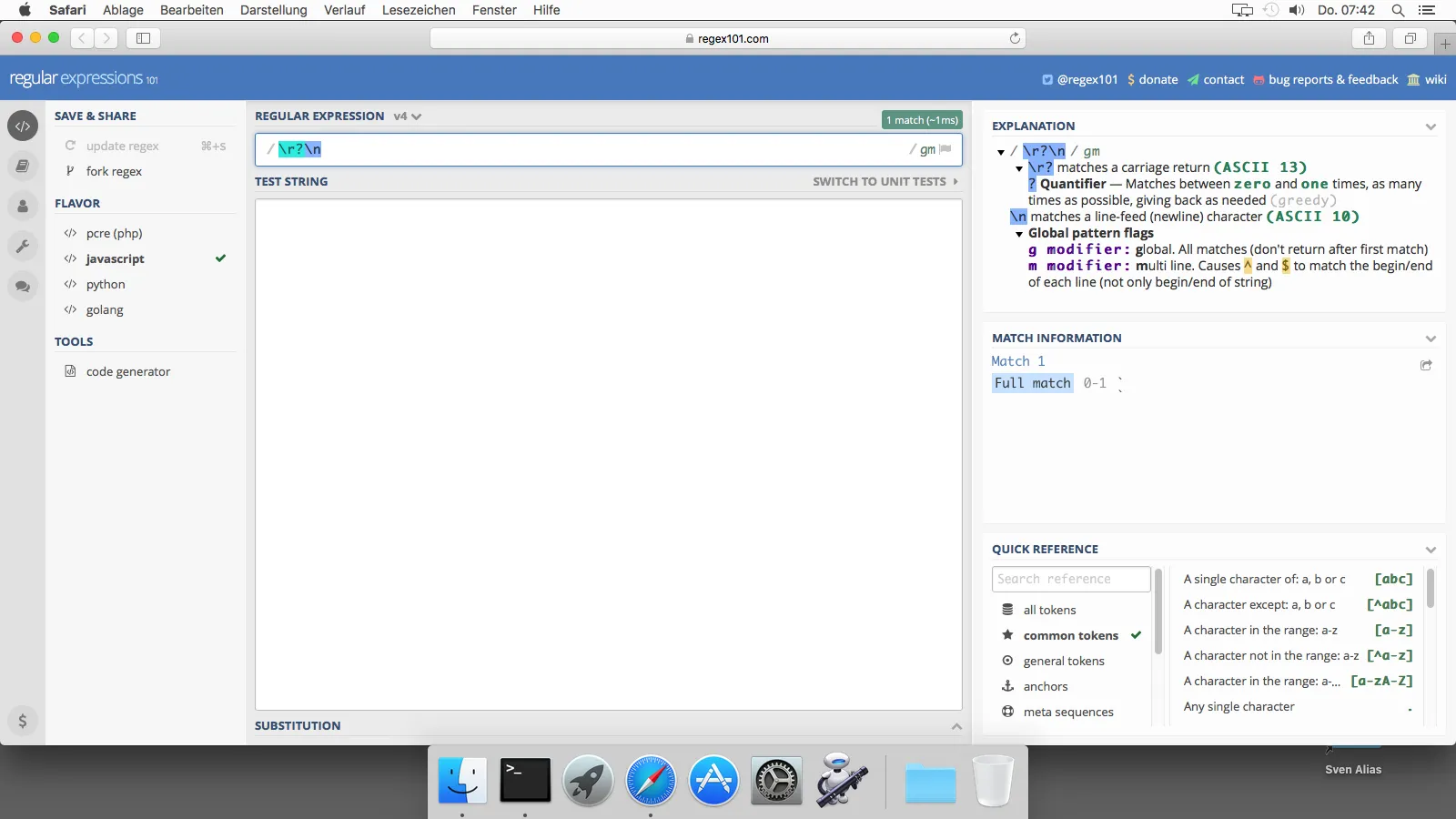Reload the regex101.com page
This screenshot has width=1456, height=819.
1015,38
